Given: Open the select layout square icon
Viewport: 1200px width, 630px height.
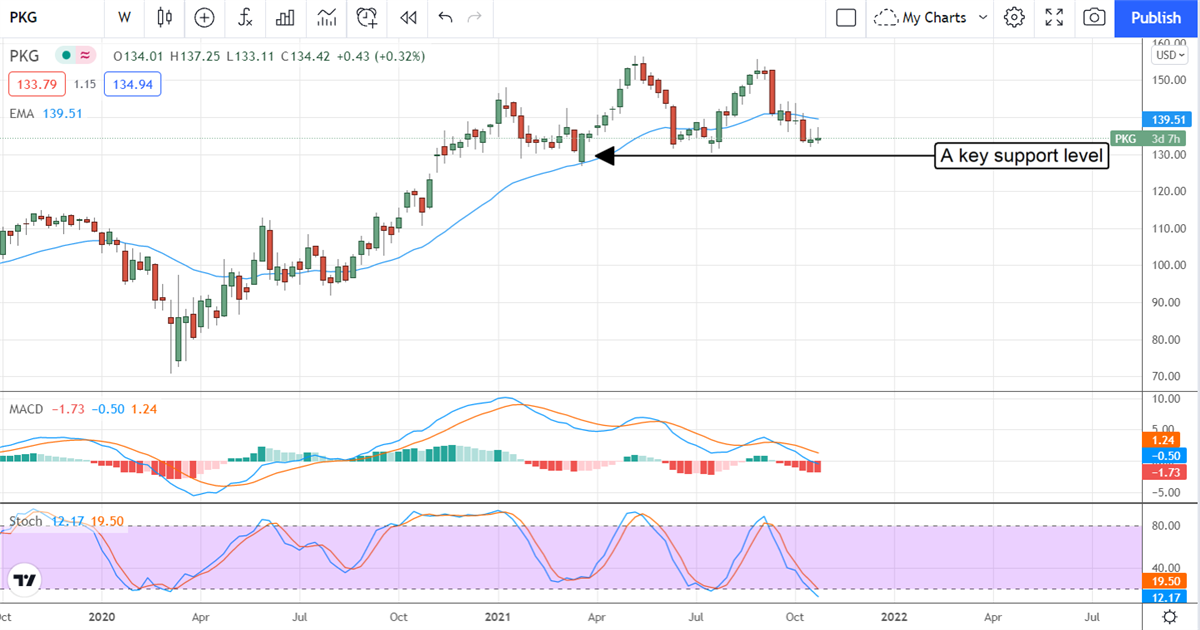Looking at the screenshot, I should [846, 17].
